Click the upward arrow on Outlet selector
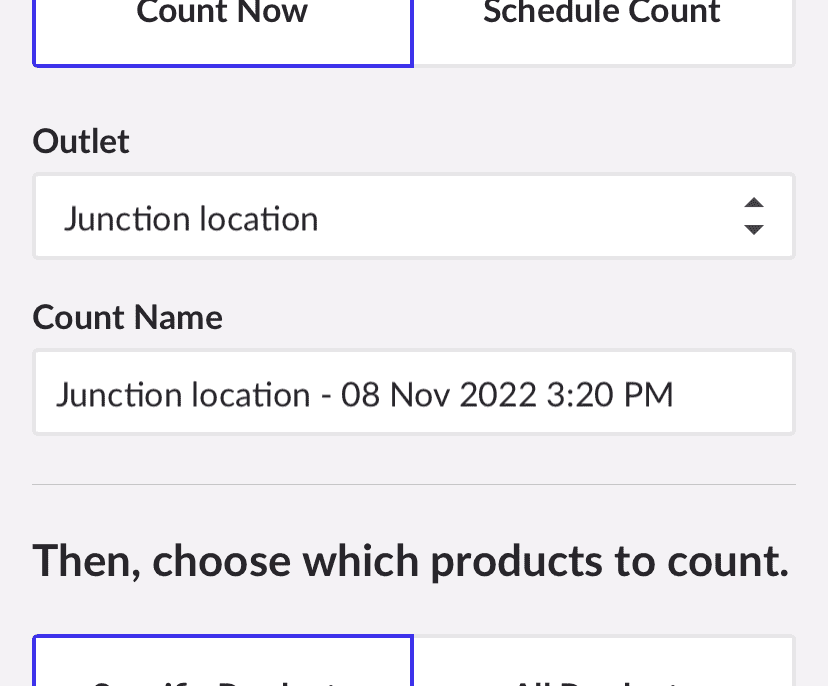The width and height of the screenshot is (828, 686). 754,203
